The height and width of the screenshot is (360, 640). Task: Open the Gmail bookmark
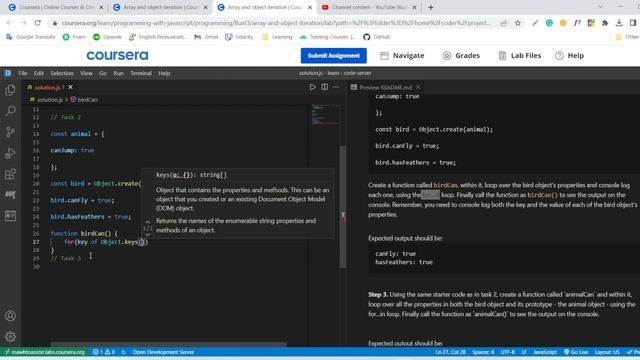click(x=206, y=37)
